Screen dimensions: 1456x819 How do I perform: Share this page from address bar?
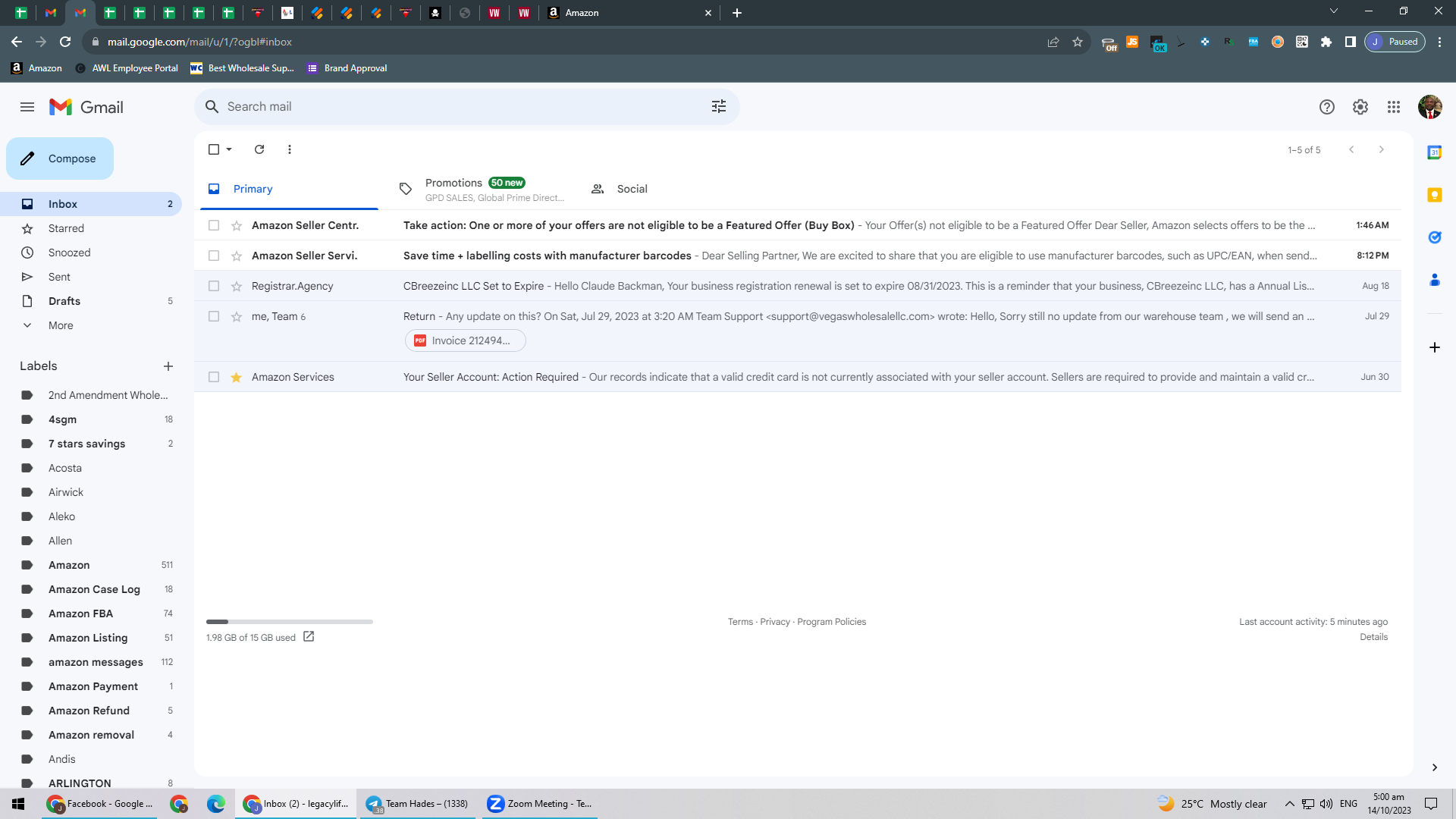click(x=1053, y=42)
